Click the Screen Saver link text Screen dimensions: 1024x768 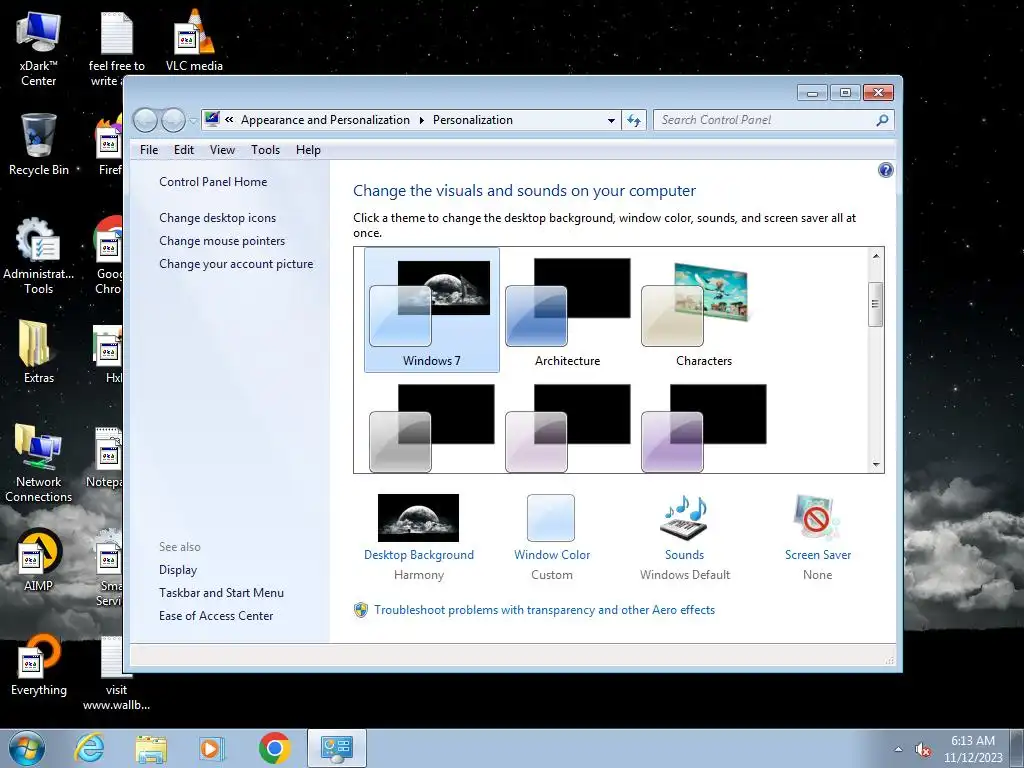(818, 554)
